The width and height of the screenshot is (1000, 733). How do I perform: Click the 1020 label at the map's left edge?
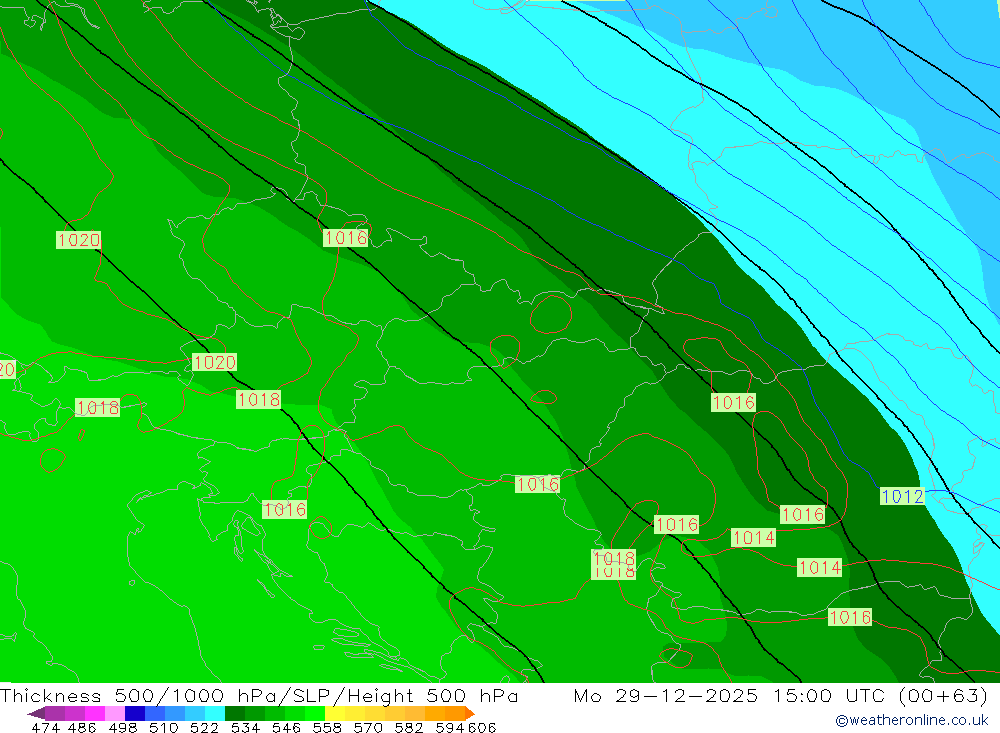click(7, 369)
